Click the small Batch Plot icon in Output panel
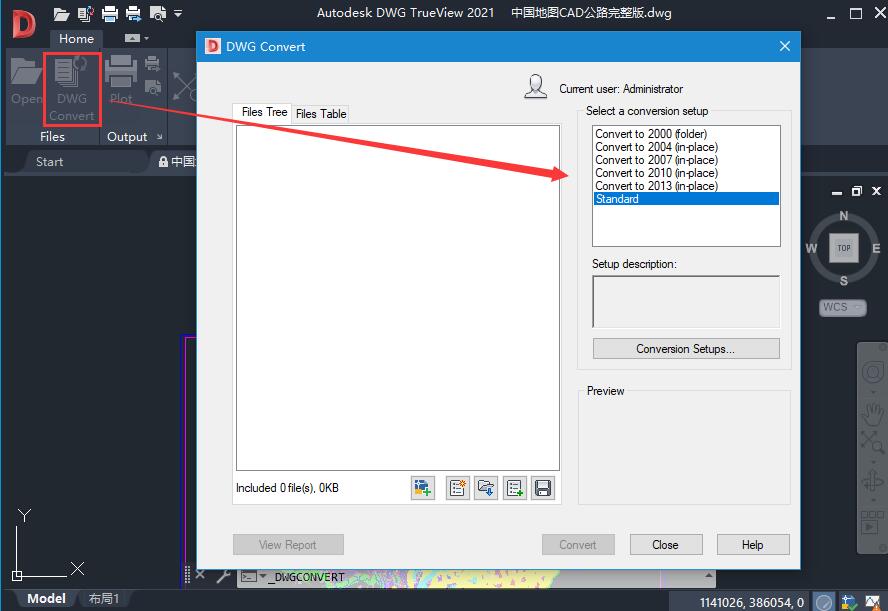 point(152,63)
